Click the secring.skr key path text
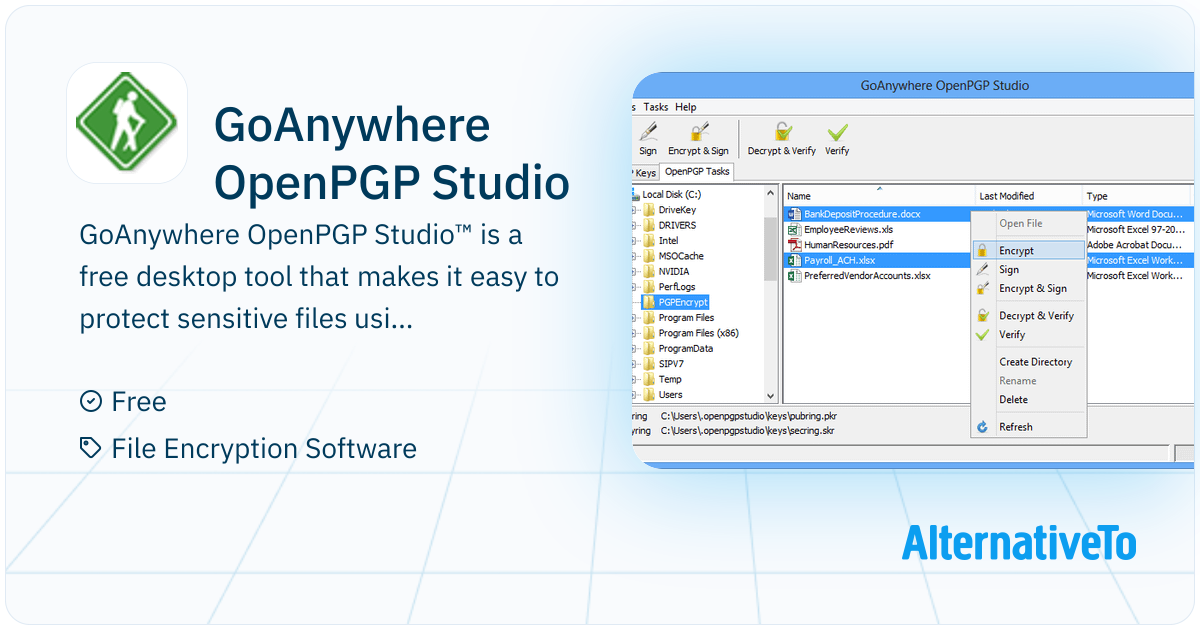This screenshot has height=630, width=1200. (x=747, y=431)
